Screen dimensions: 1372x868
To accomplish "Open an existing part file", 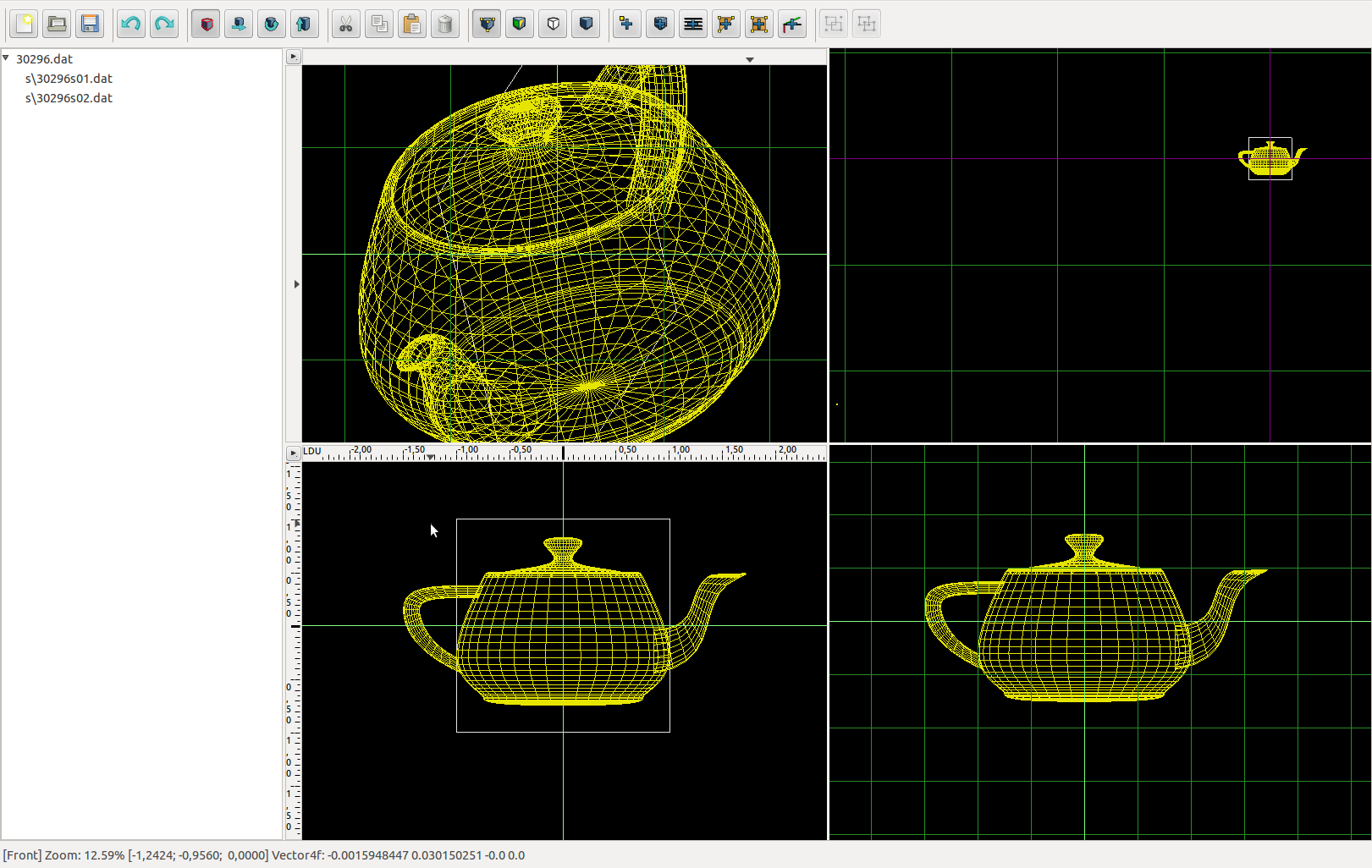I will tap(56, 24).
